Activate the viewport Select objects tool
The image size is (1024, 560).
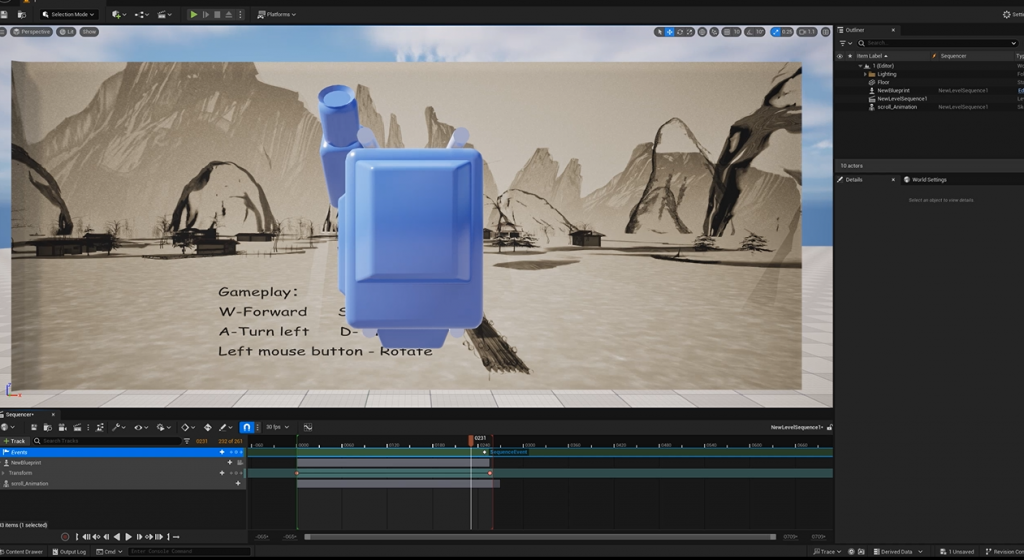pyautogui.click(x=660, y=31)
